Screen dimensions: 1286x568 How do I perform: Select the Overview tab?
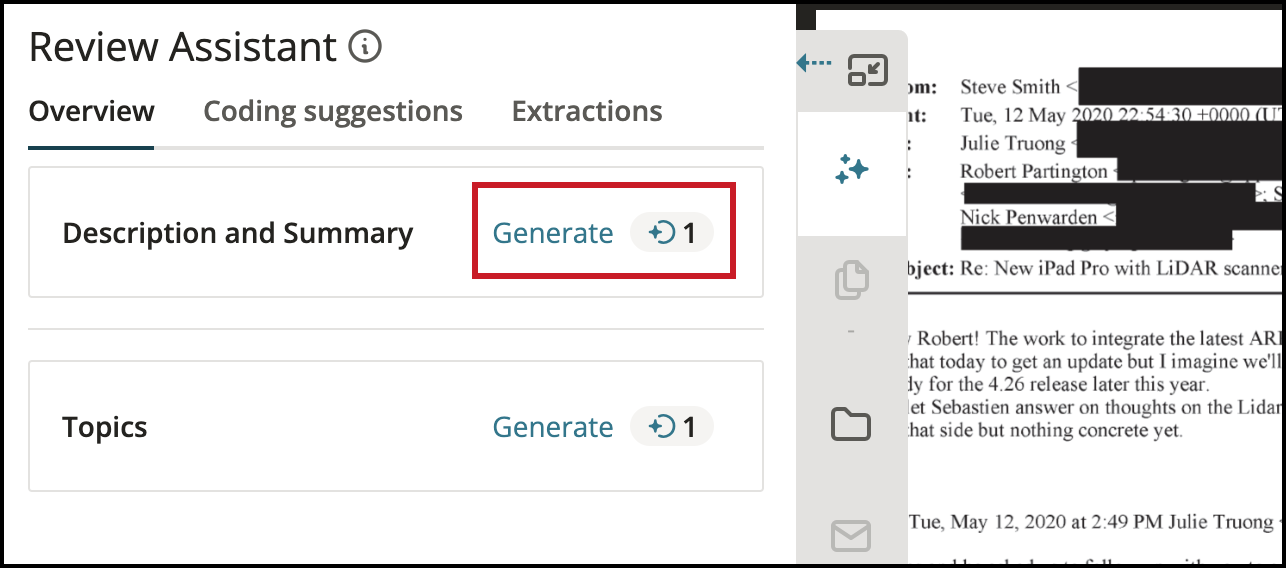(91, 111)
